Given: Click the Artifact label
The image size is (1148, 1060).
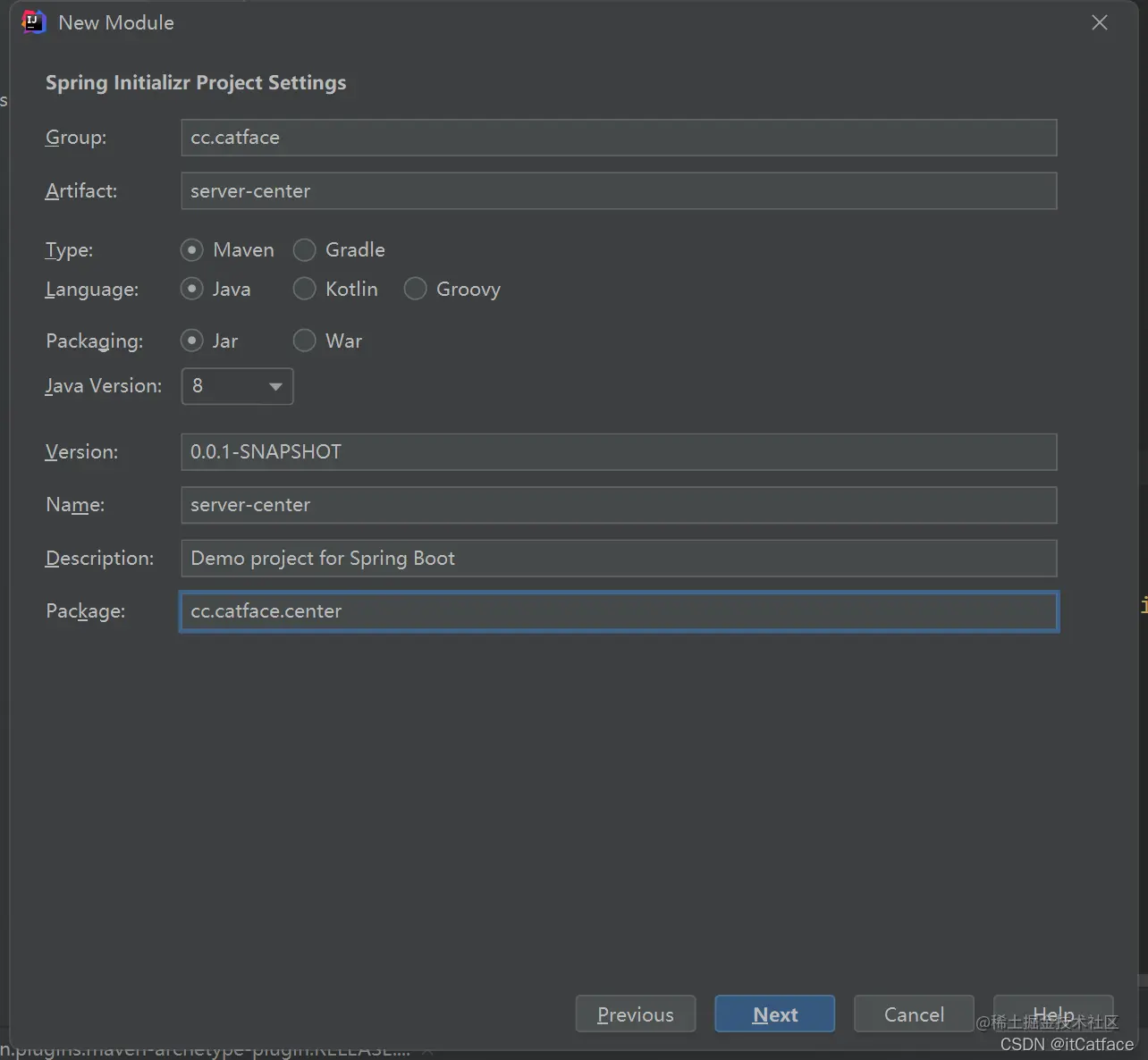Looking at the screenshot, I should click(81, 191).
